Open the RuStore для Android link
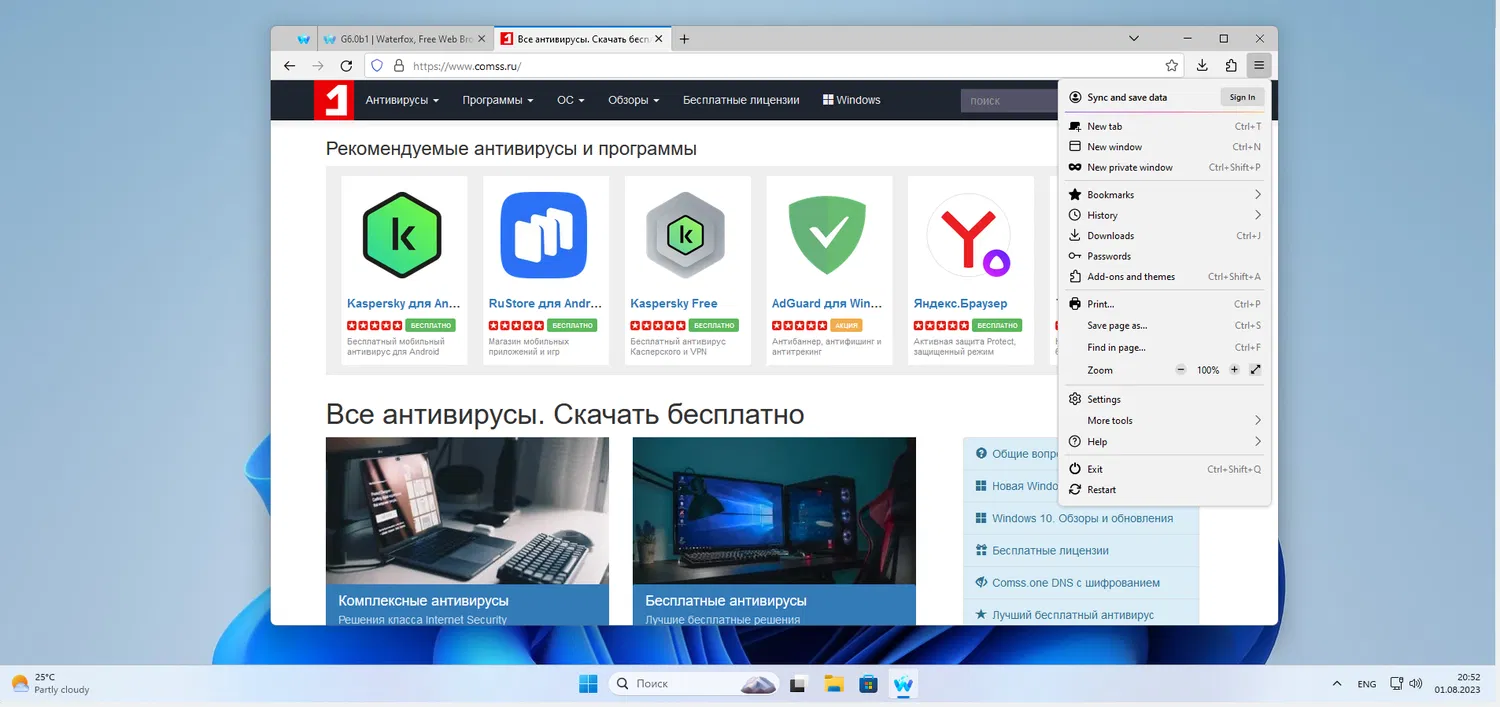Viewport: 1500px width, 707px height. [x=545, y=303]
